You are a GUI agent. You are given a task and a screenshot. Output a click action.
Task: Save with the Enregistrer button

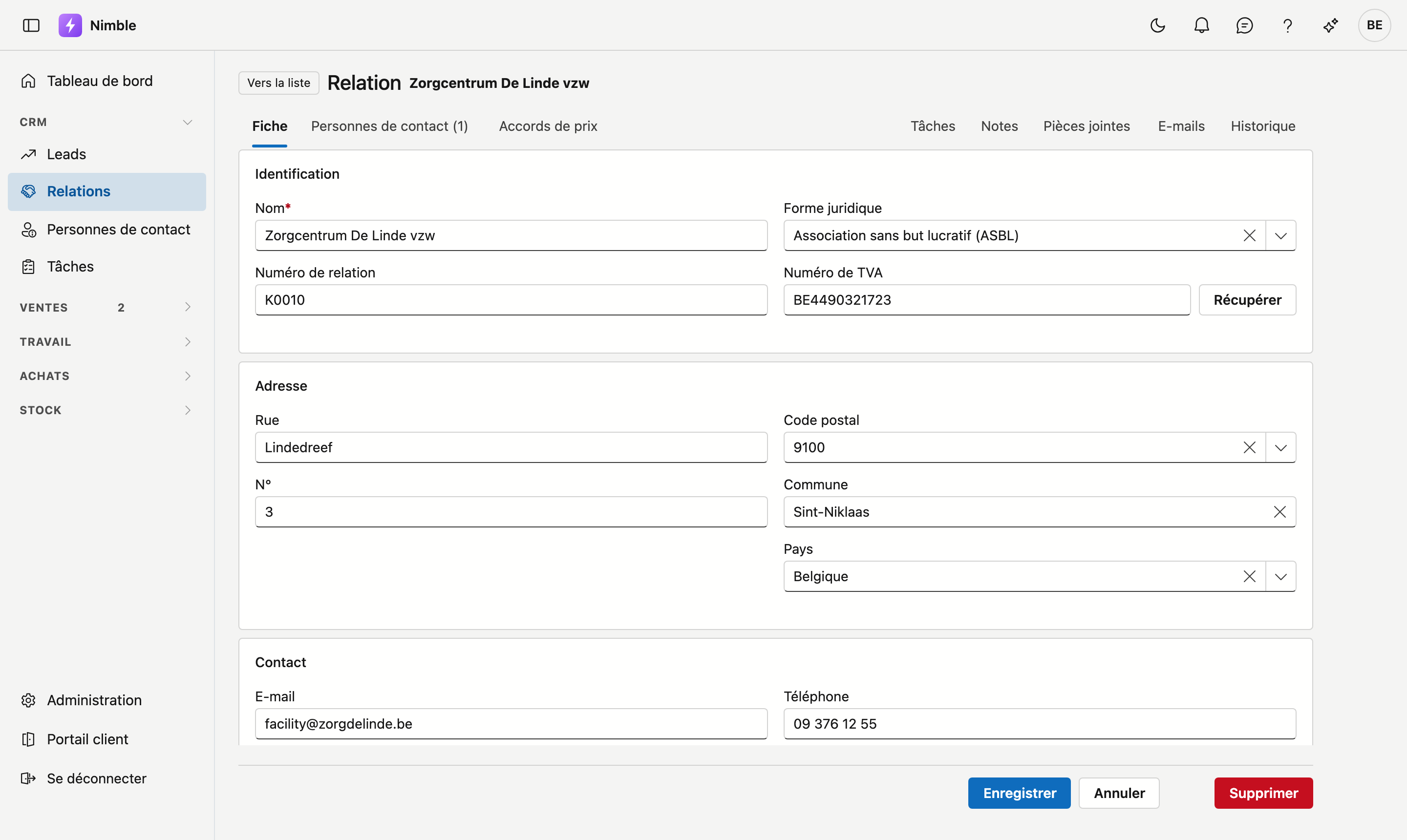(1019, 793)
